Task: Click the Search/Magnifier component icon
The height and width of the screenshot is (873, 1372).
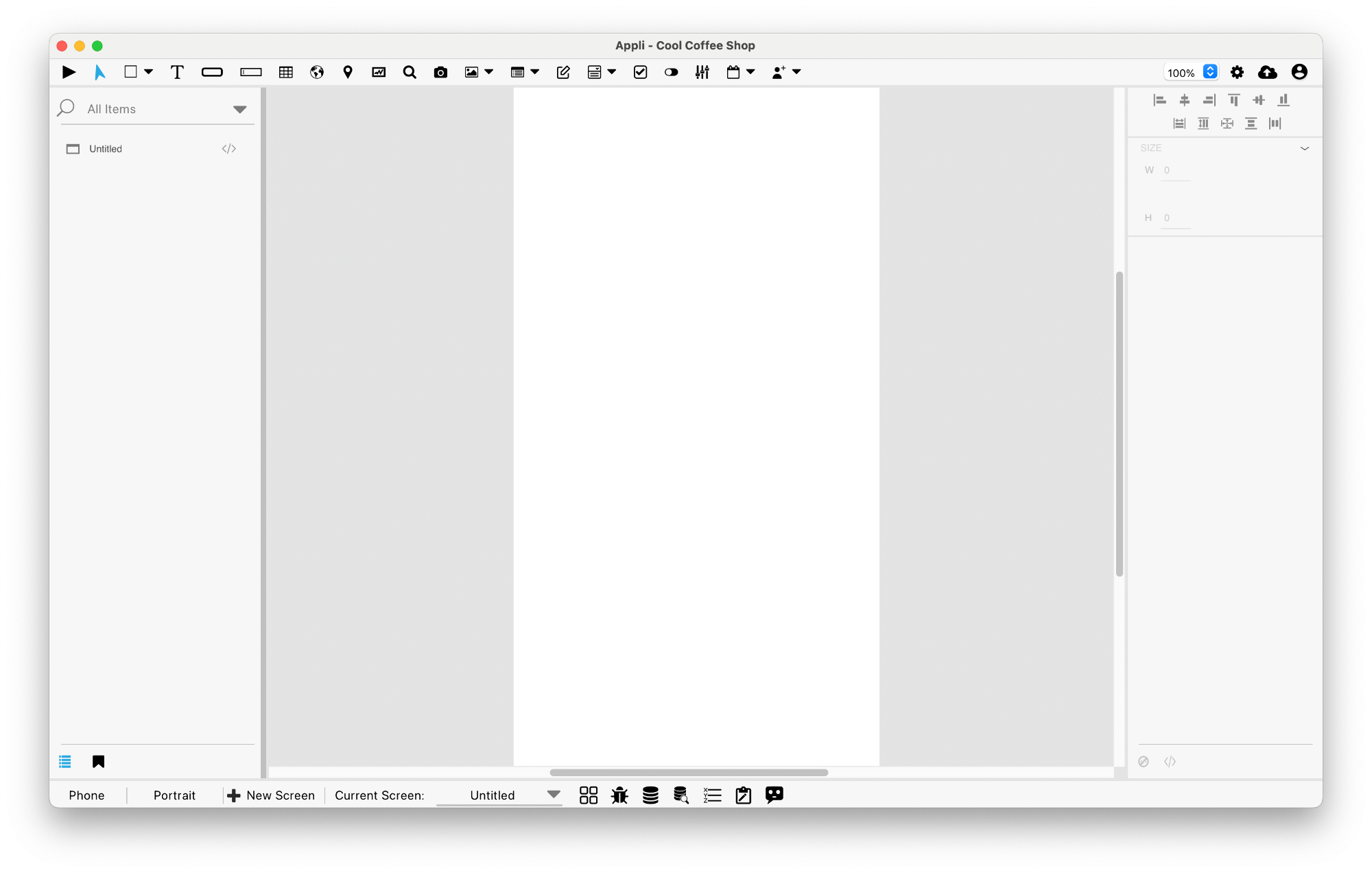Action: pyautogui.click(x=409, y=72)
